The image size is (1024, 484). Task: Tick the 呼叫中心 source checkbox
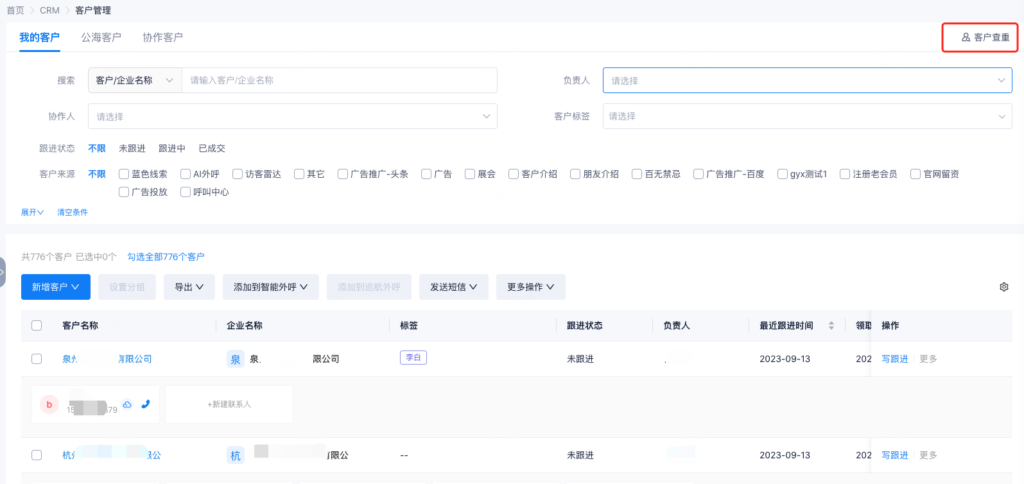(186, 191)
